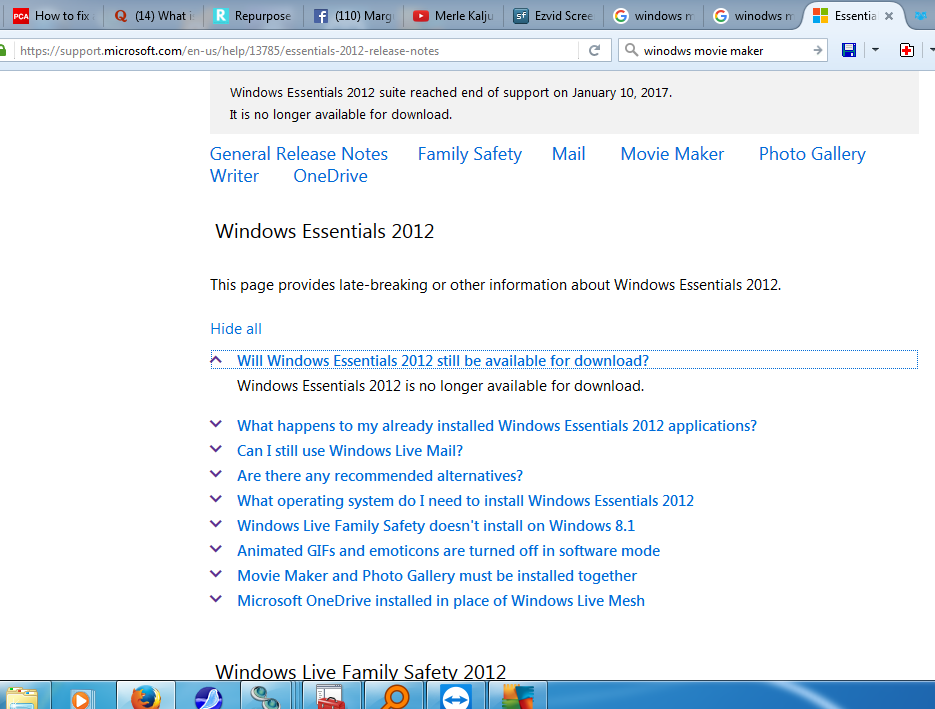Jump to the Photo Gallery section
This screenshot has height=709, width=935.
click(x=812, y=154)
